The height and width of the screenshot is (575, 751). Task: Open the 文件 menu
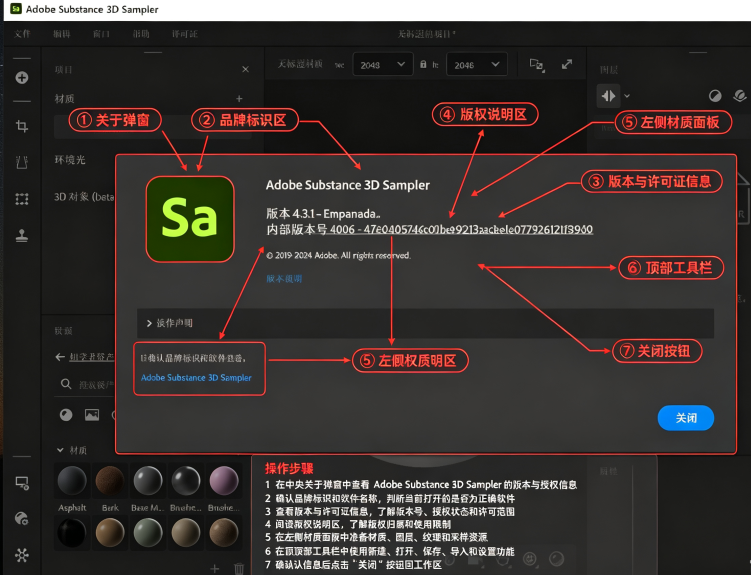click(22, 34)
